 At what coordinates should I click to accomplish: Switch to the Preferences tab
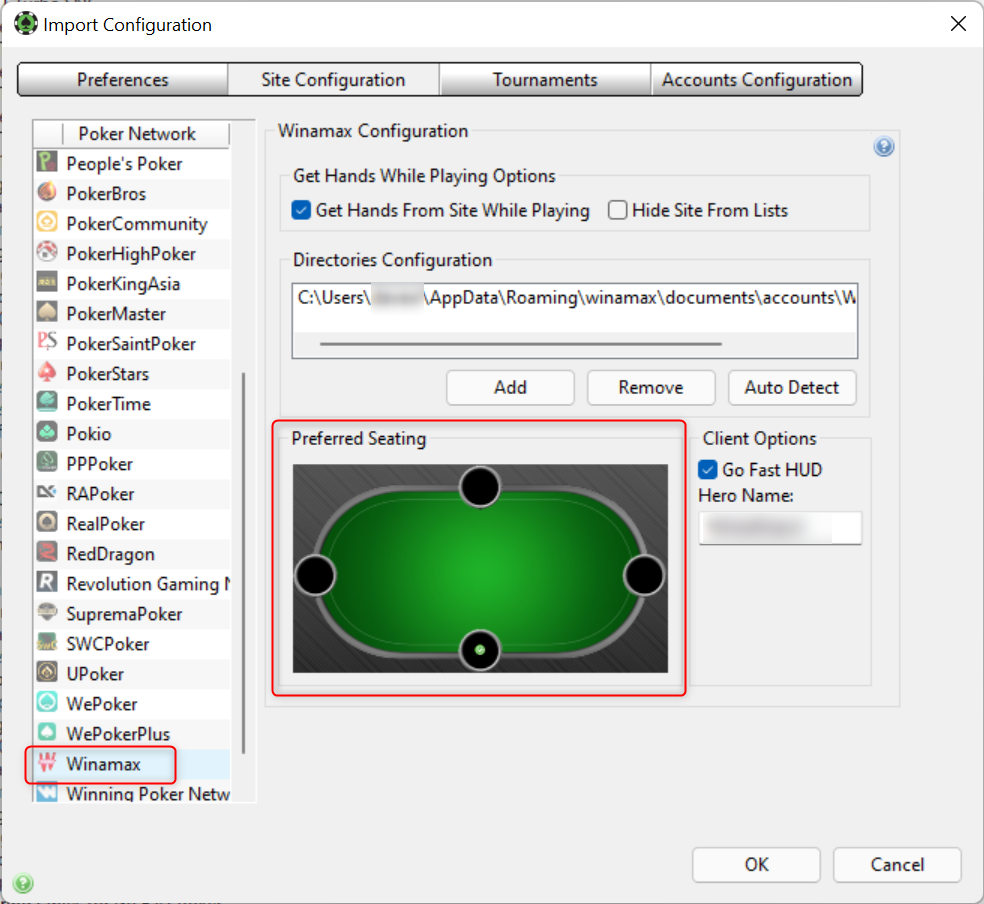(x=122, y=80)
